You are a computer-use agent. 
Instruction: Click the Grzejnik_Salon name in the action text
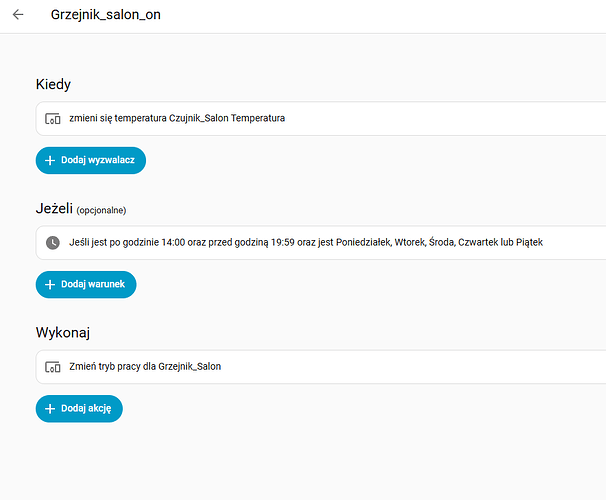click(x=189, y=366)
